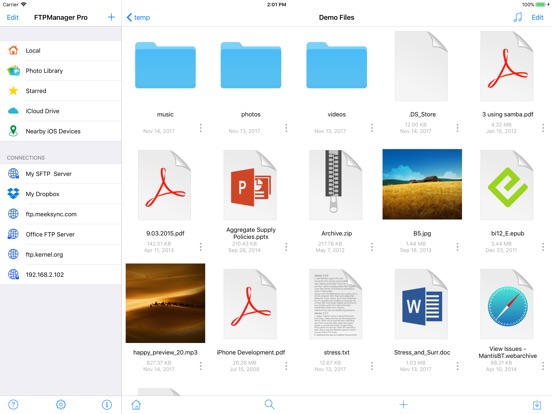
Task: Show options menu for Stress_and_Surr.doc
Action: click(x=457, y=366)
